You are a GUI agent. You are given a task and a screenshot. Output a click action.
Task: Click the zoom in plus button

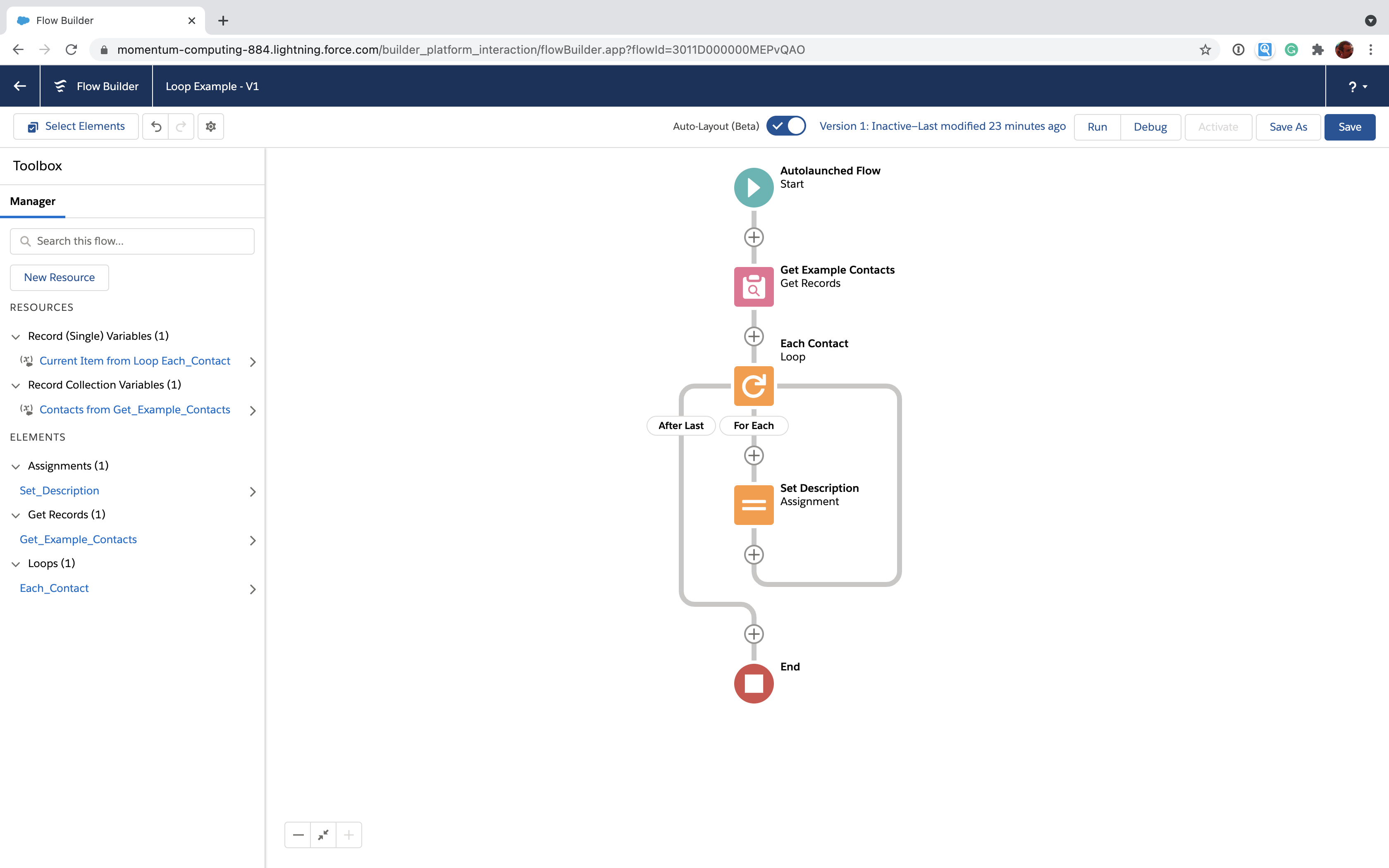click(x=349, y=834)
